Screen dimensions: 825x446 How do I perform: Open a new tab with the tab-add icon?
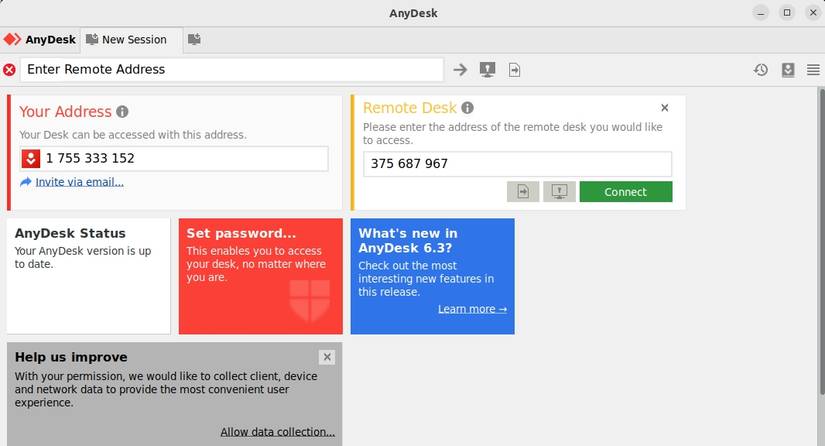tap(194, 40)
